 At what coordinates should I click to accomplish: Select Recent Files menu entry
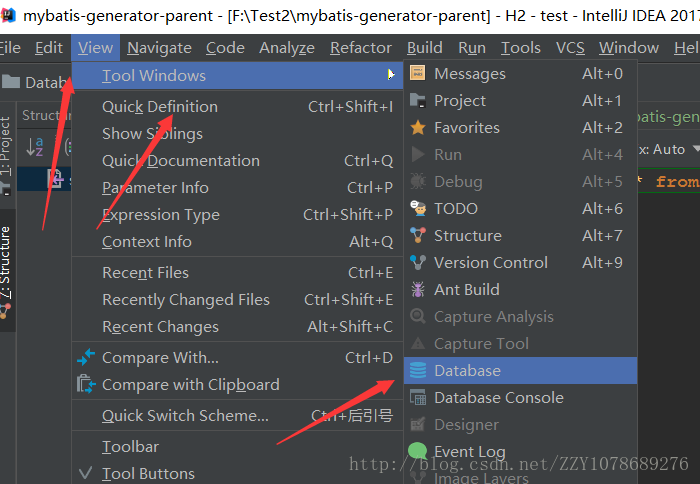[237, 273]
